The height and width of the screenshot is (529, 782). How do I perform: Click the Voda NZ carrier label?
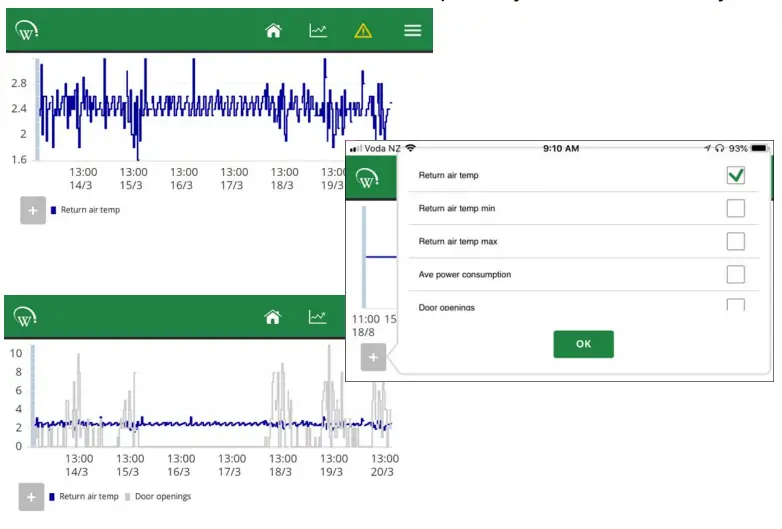383,149
